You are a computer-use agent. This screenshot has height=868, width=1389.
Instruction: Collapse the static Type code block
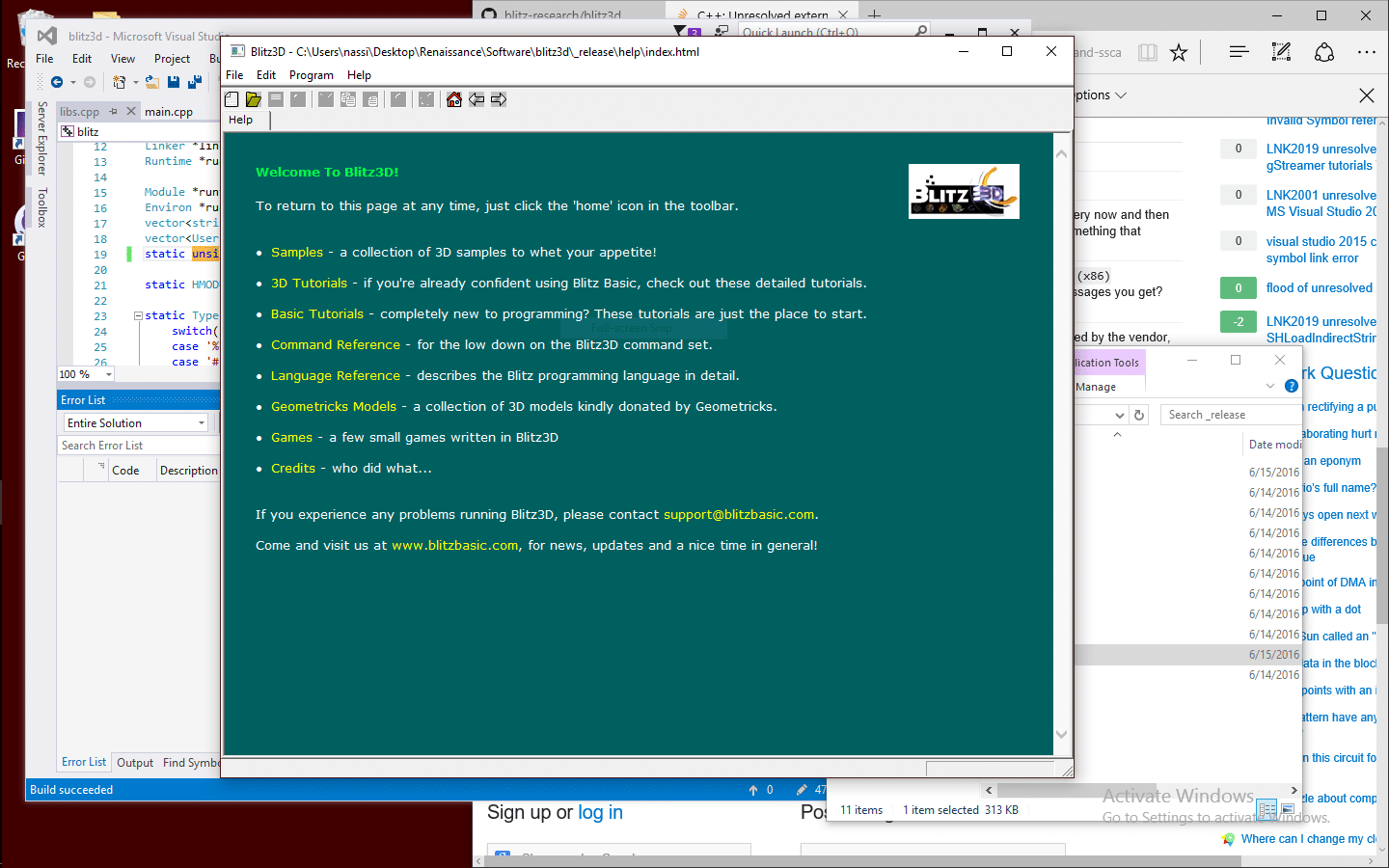[138, 315]
